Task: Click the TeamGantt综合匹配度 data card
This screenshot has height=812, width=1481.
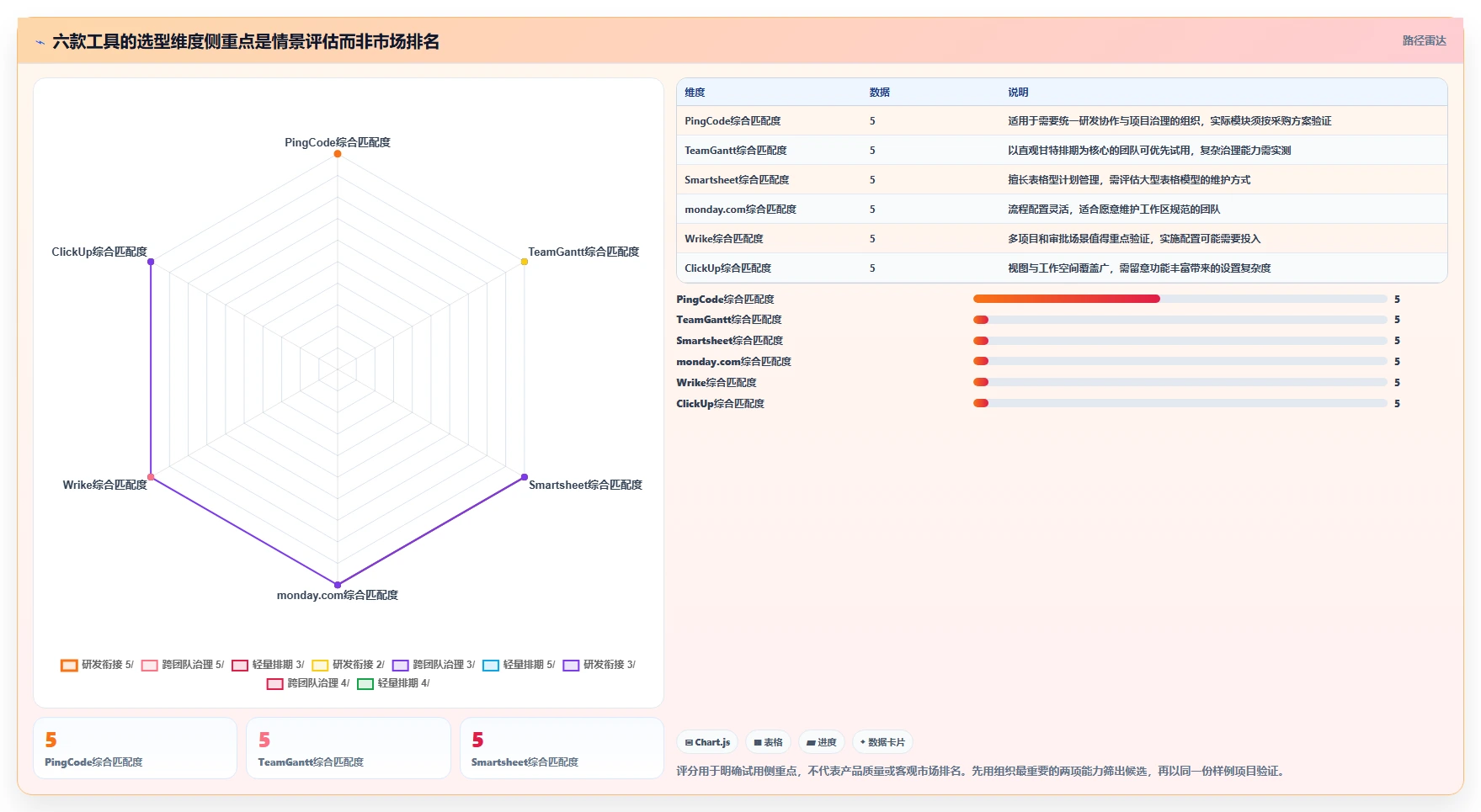Action: [x=349, y=748]
